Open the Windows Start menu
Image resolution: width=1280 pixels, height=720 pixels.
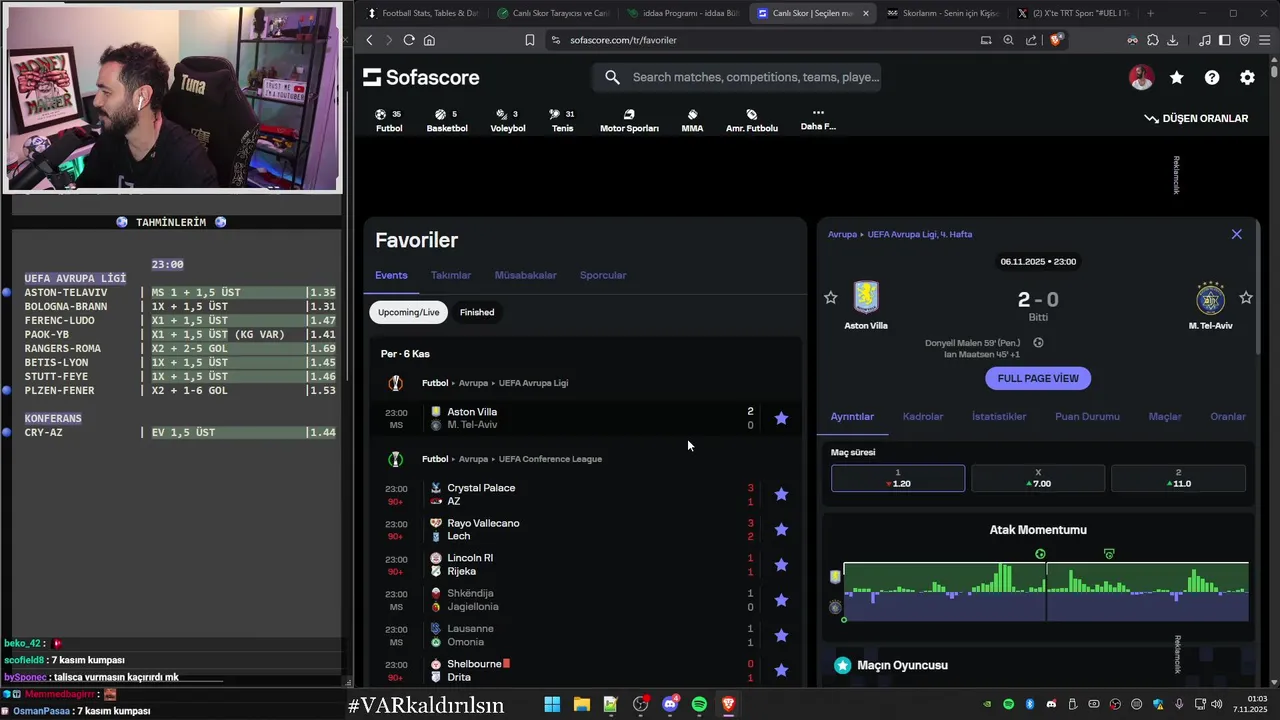[552, 704]
